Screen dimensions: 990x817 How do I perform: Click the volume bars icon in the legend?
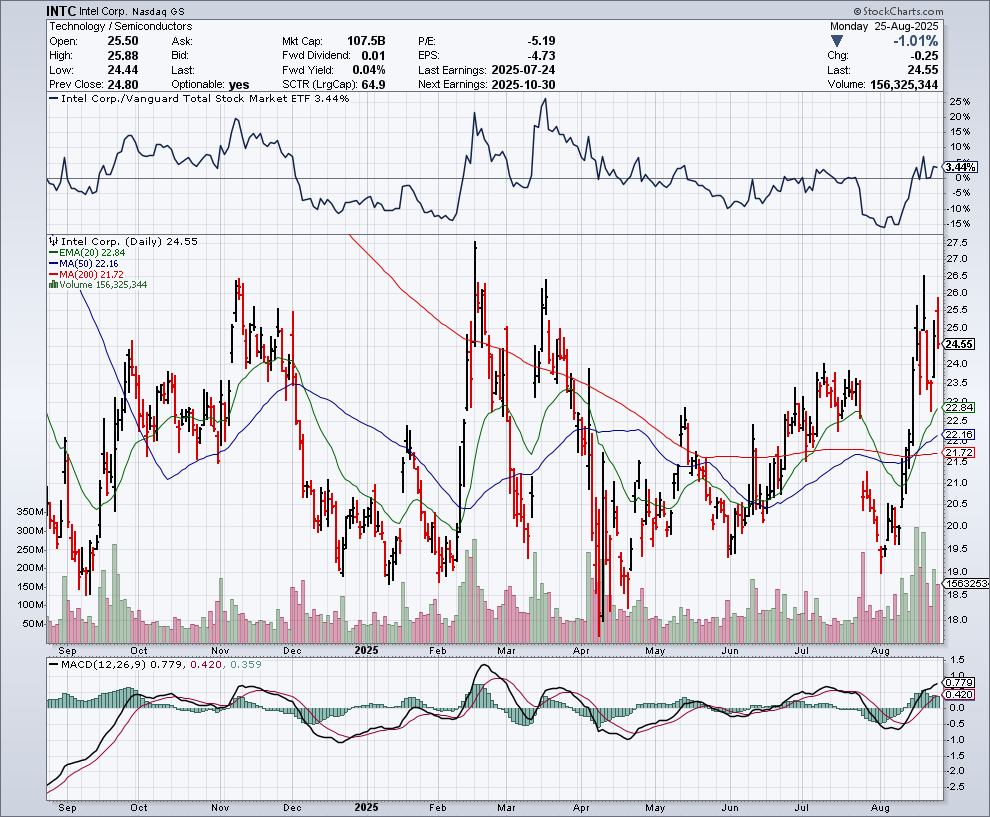54,285
